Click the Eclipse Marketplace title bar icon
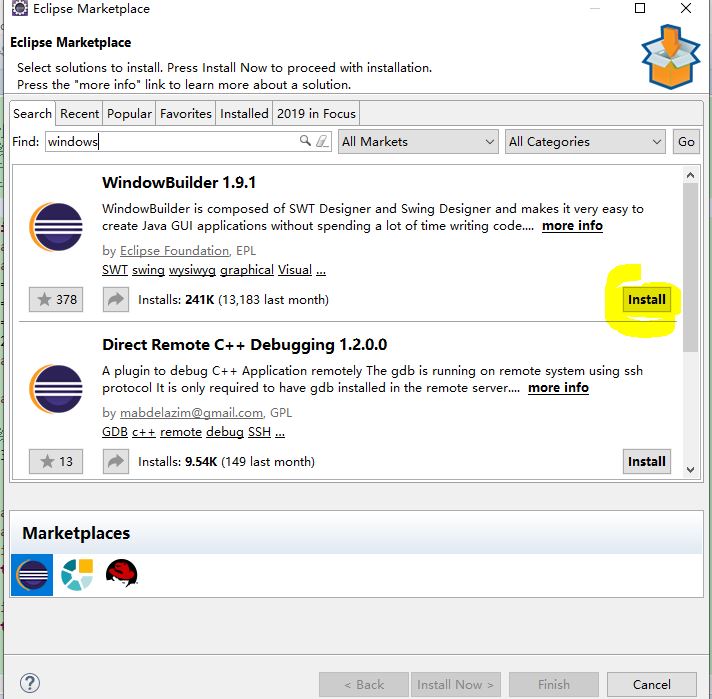The width and height of the screenshot is (712, 699). (x=20, y=9)
